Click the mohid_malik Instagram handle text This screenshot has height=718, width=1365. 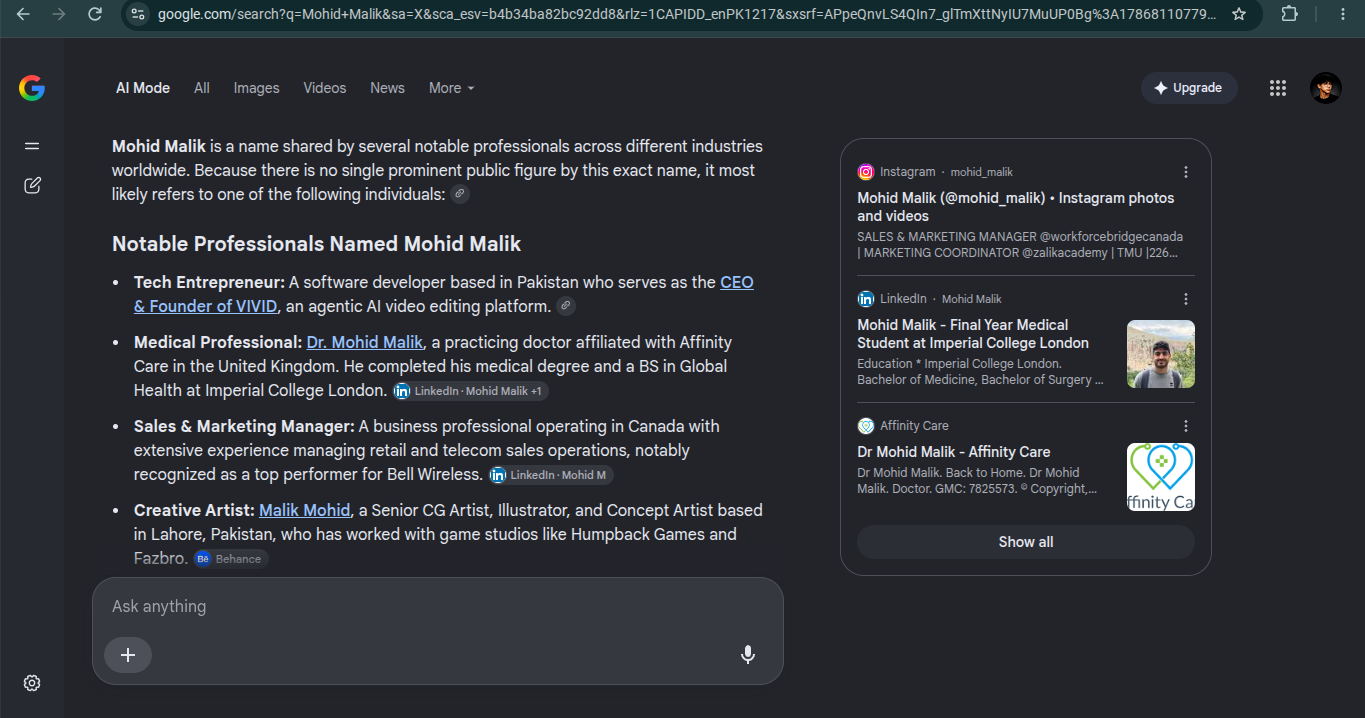point(982,172)
